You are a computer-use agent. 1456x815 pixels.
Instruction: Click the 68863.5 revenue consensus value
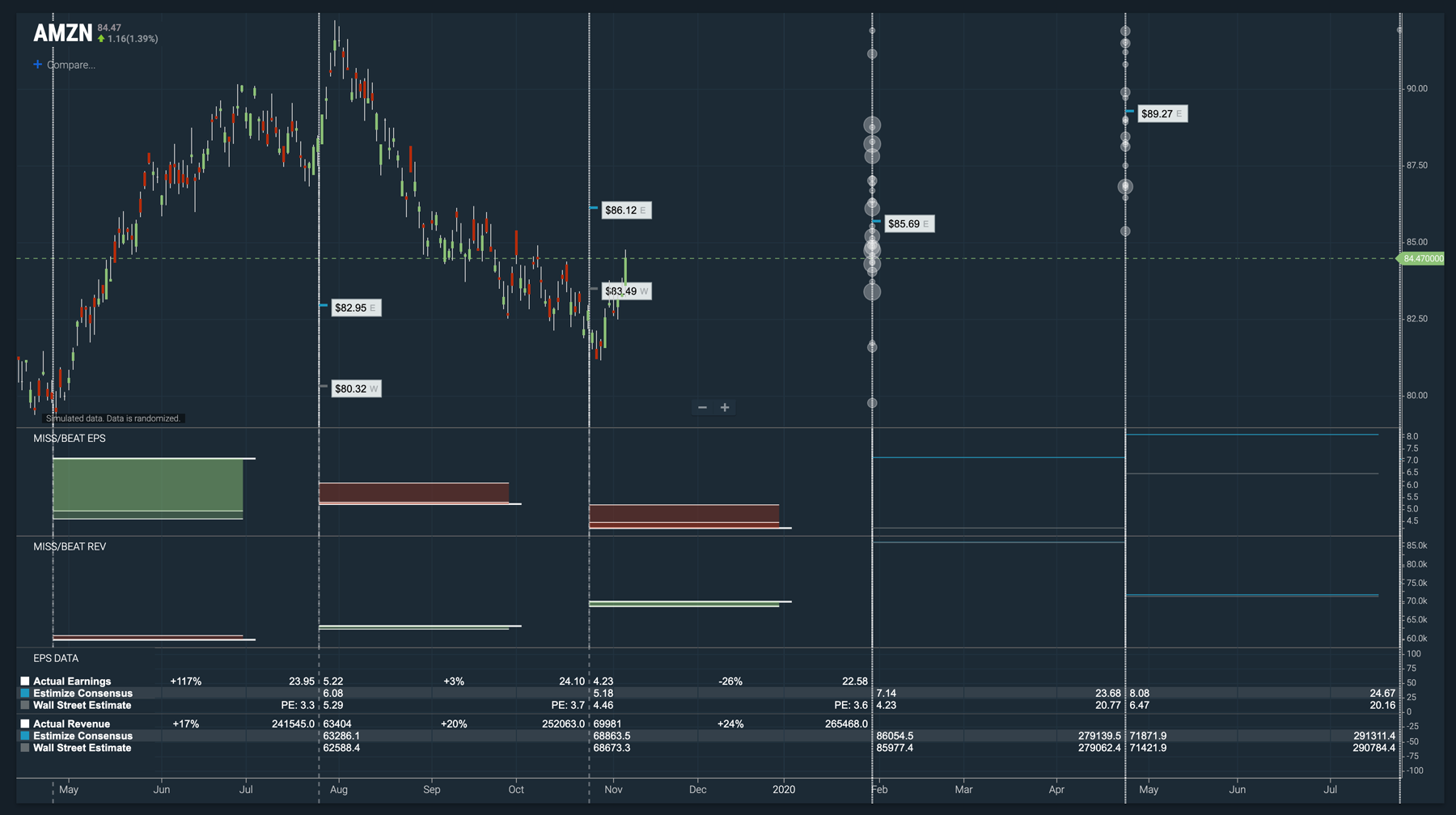pos(612,736)
